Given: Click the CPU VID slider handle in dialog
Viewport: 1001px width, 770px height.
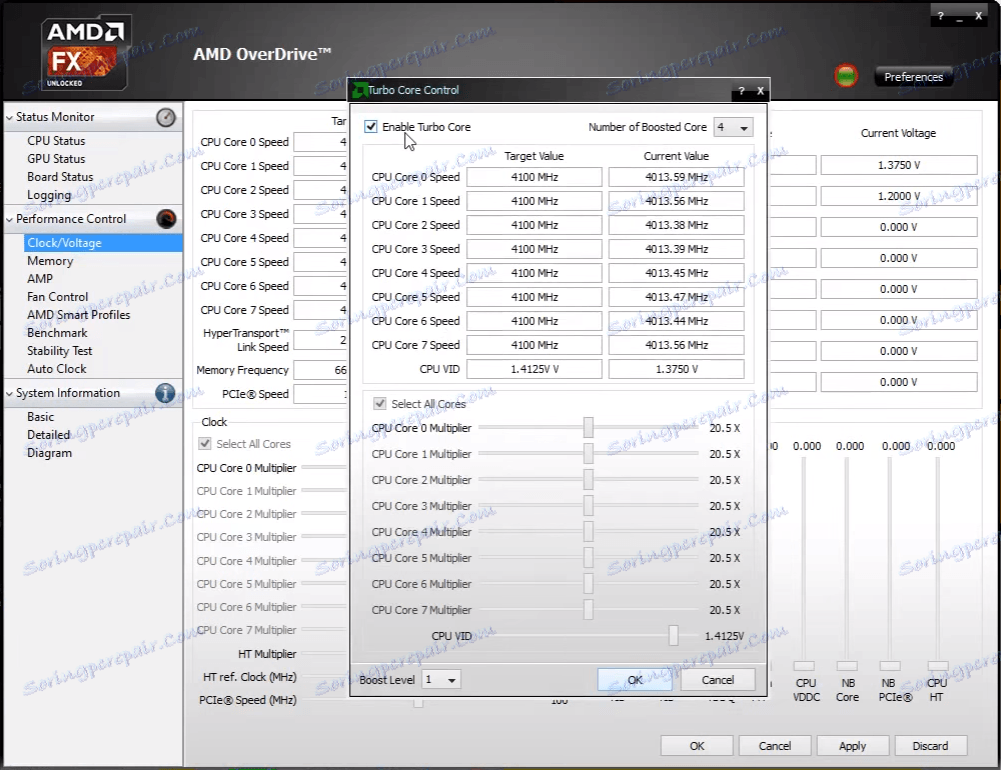Looking at the screenshot, I should point(673,635).
